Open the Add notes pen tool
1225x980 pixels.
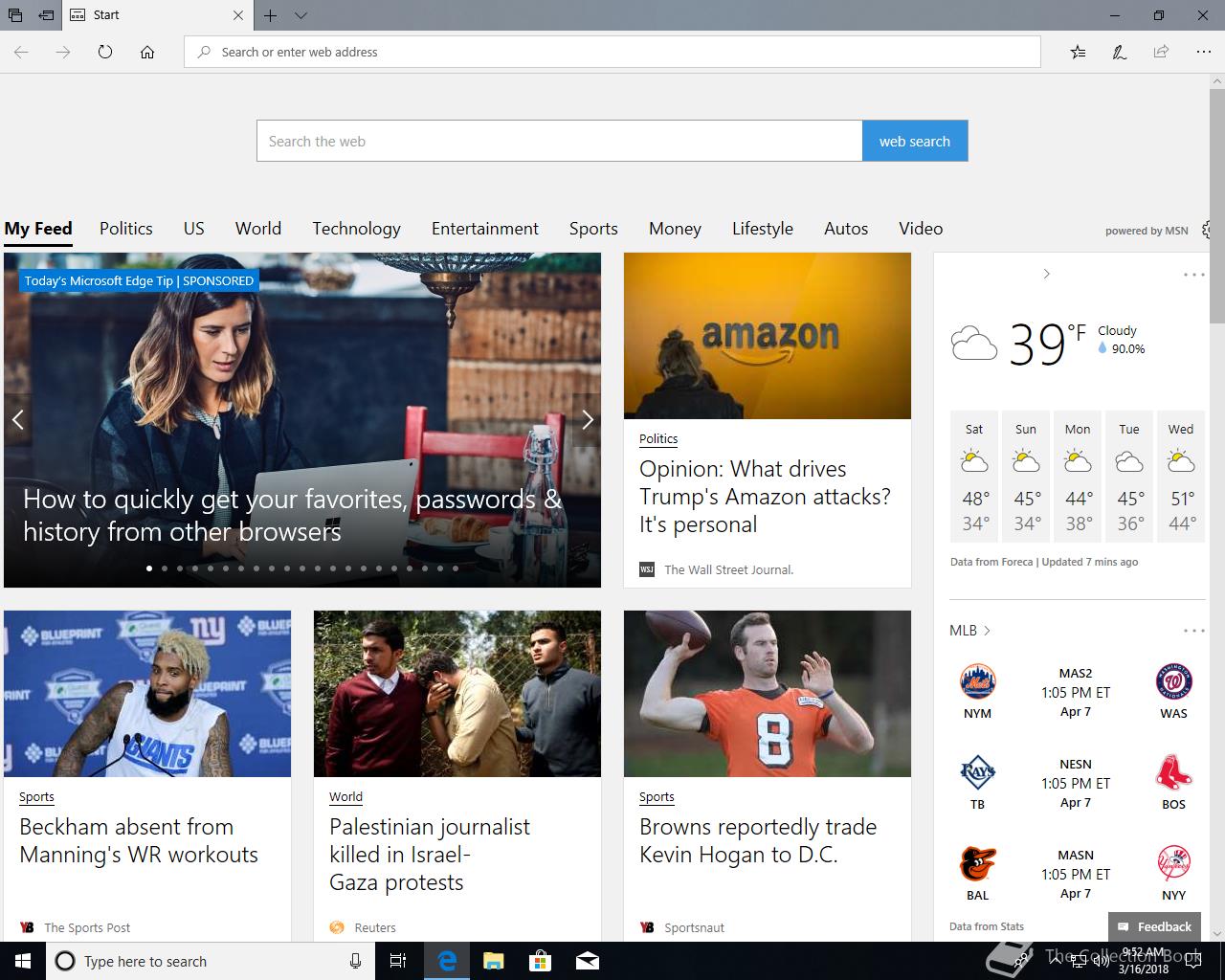(1119, 52)
